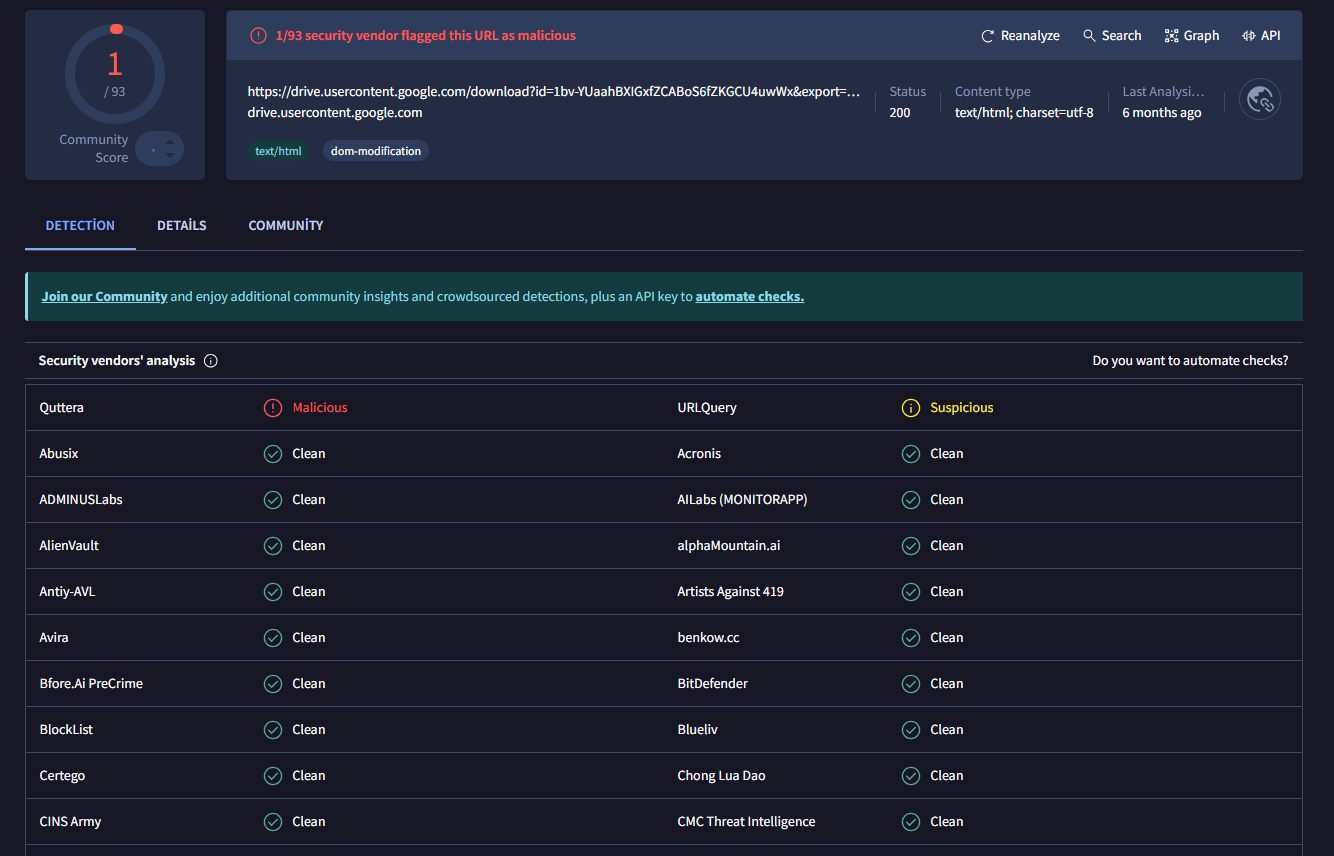Click the drive.usercontent.google.com download URL

(x=554, y=92)
